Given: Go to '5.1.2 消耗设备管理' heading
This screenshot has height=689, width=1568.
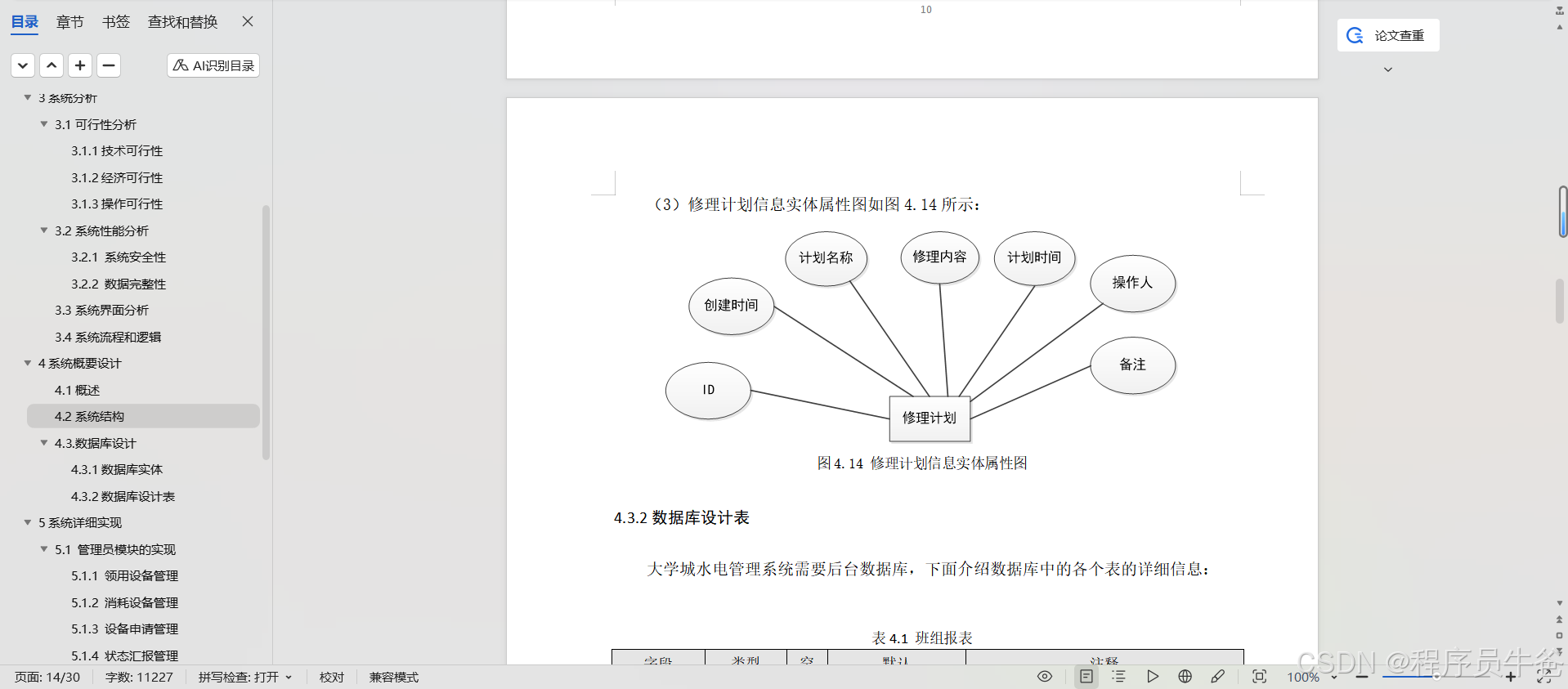Looking at the screenshot, I should click(x=124, y=602).
